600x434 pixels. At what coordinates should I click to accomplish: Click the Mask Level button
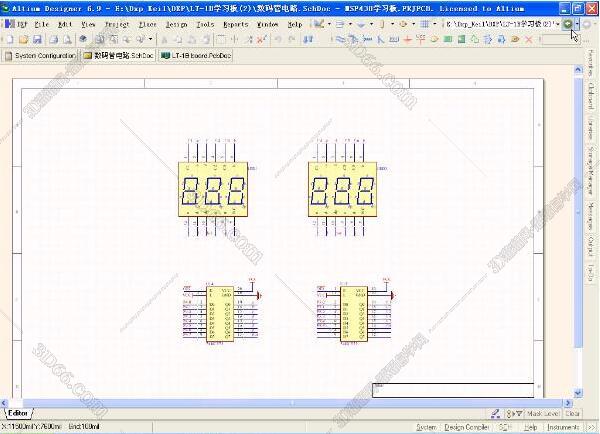click(x=543, y=413)
